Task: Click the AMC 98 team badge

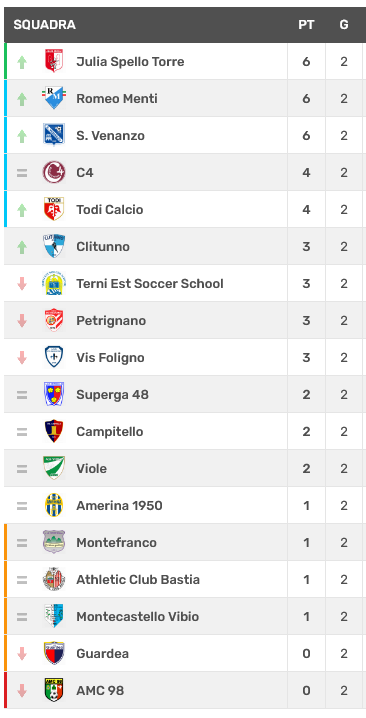Action: click(x=54, y=690)
